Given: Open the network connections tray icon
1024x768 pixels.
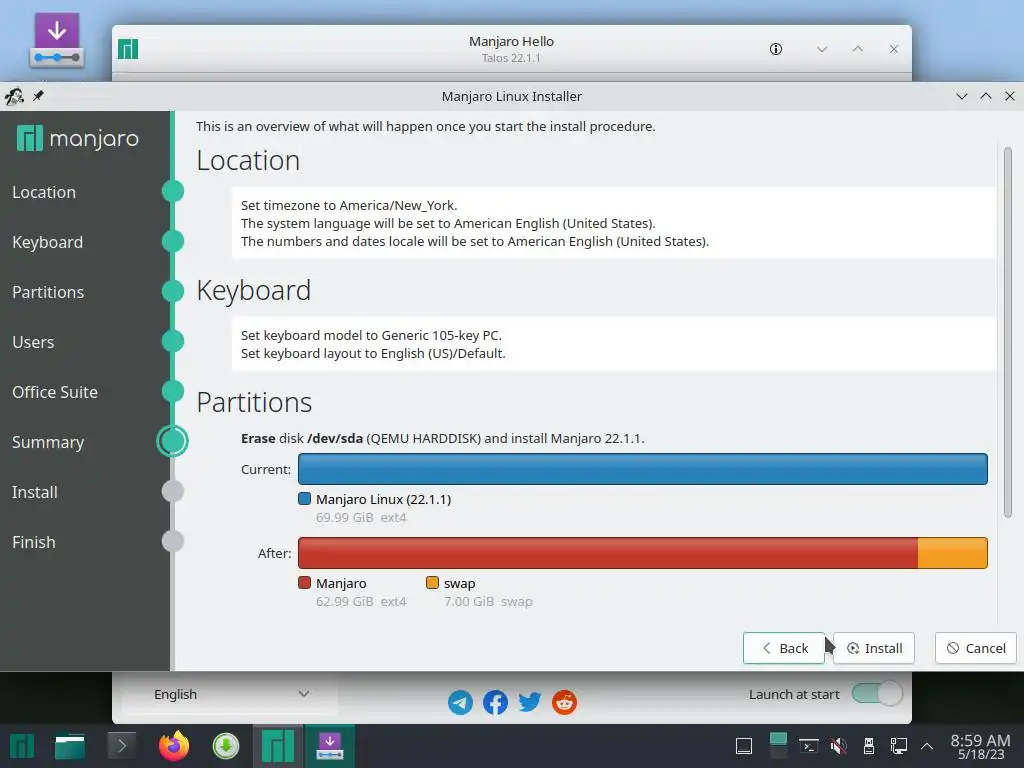Looking at the screenshot, I should [899, 746].
